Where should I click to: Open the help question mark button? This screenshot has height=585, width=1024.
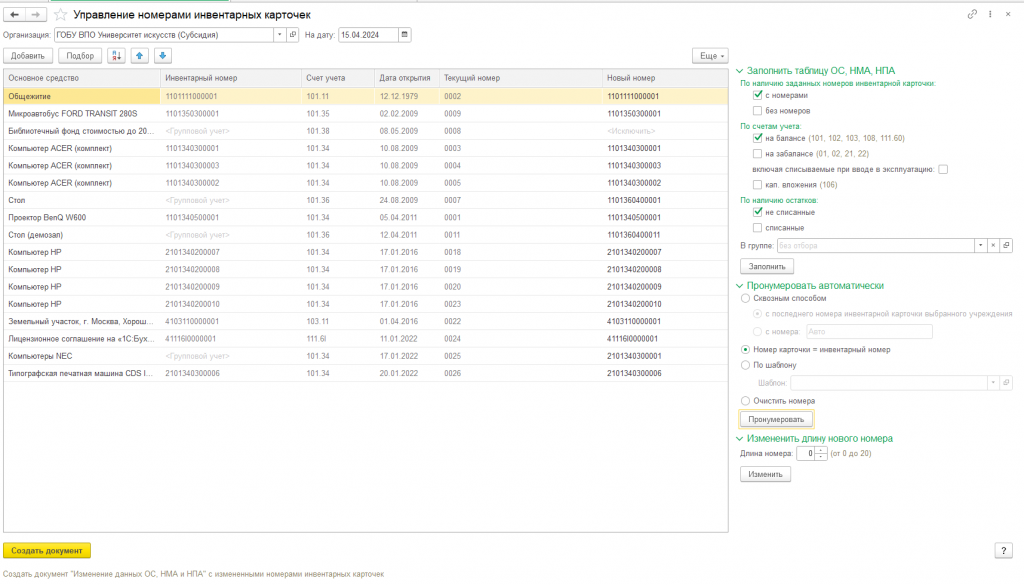pos(1004,550)
